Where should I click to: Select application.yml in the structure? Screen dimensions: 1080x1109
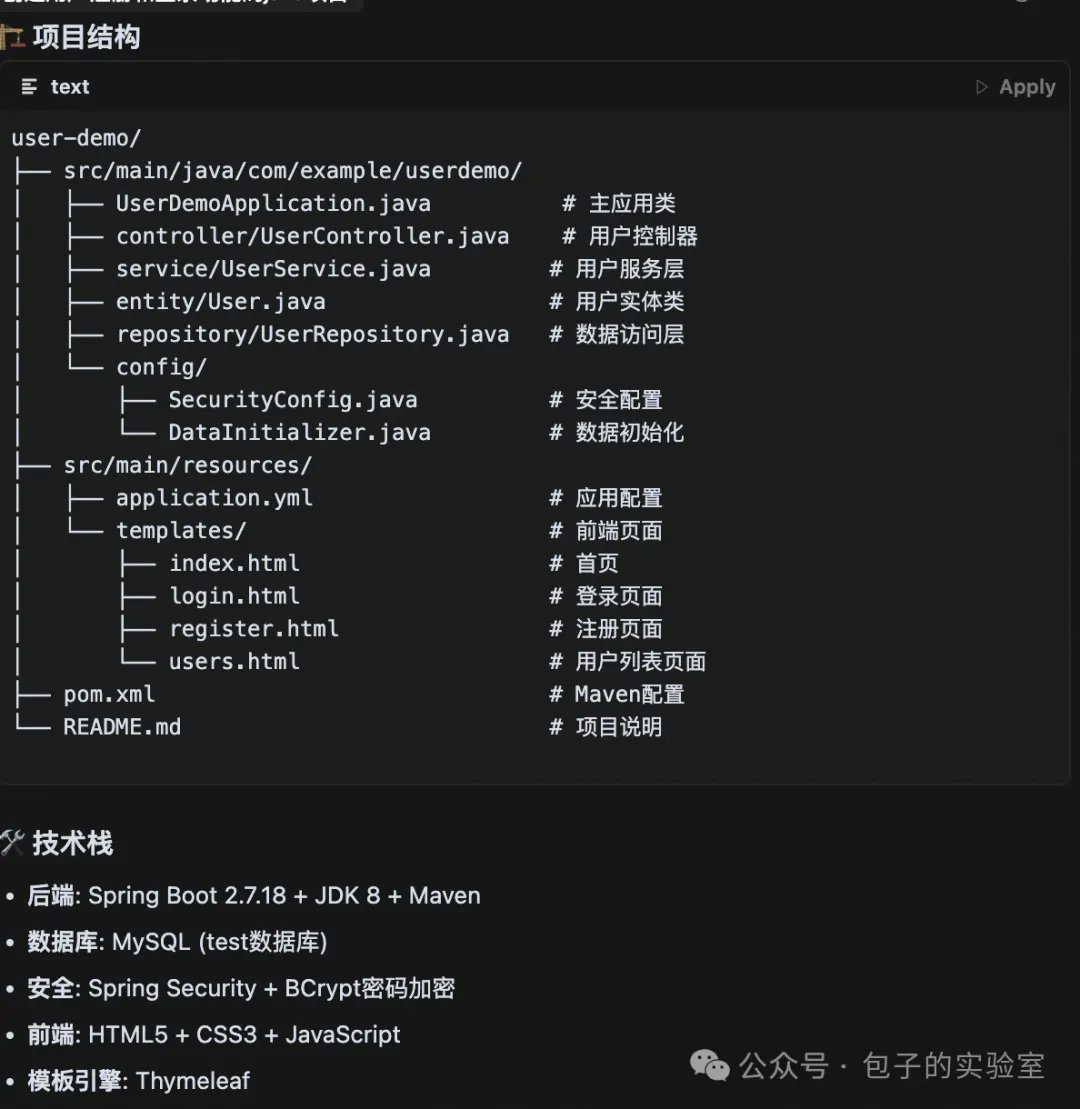(214, 498)
